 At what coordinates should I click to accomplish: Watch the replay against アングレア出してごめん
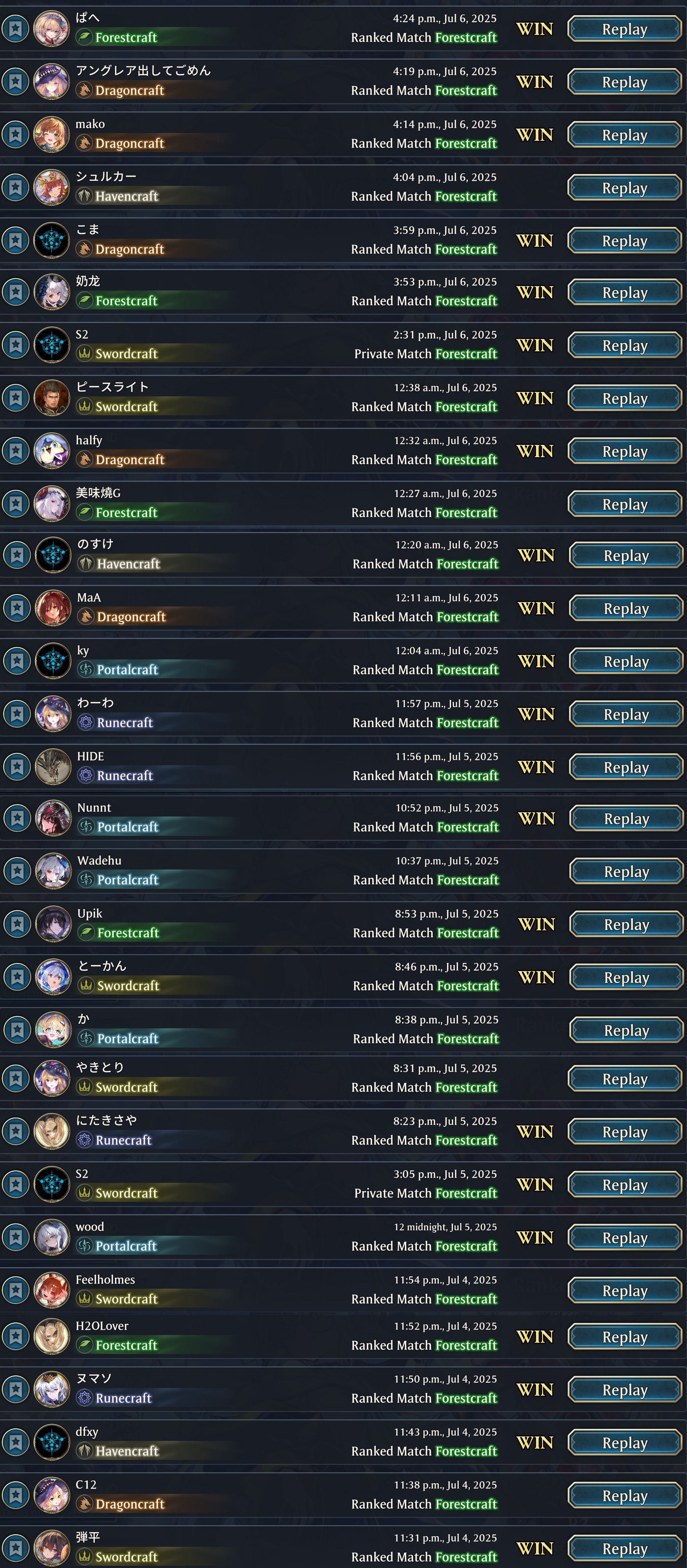[x=624, y=82]
